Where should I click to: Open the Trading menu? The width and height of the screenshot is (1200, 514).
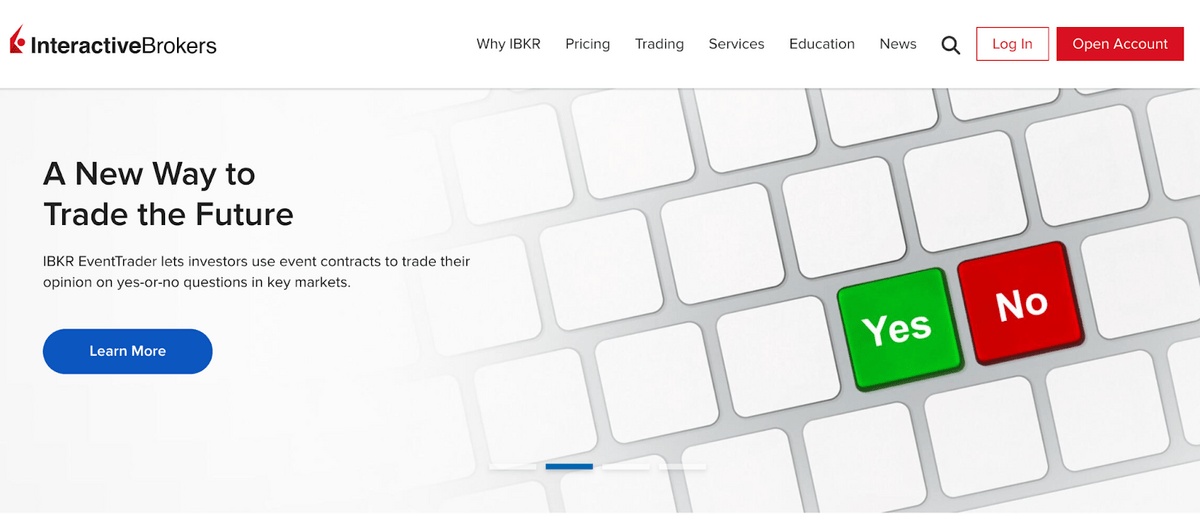pyautogui.click(x=659, y=44)
